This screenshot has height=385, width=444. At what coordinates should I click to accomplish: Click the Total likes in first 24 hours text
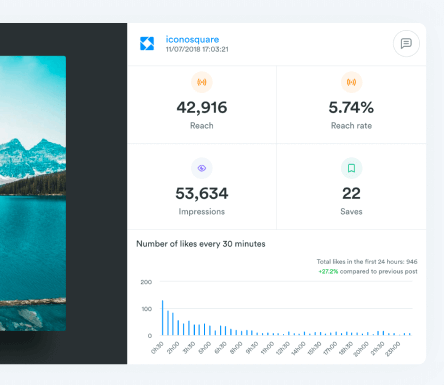(x=367, y=262)
